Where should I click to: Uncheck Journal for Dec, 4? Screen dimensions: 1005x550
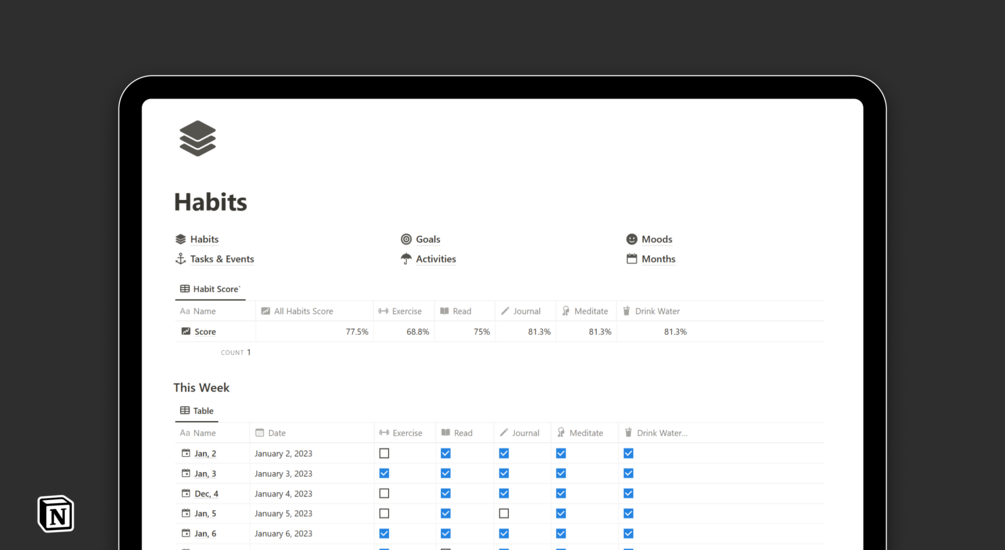[x=504, y=494]
